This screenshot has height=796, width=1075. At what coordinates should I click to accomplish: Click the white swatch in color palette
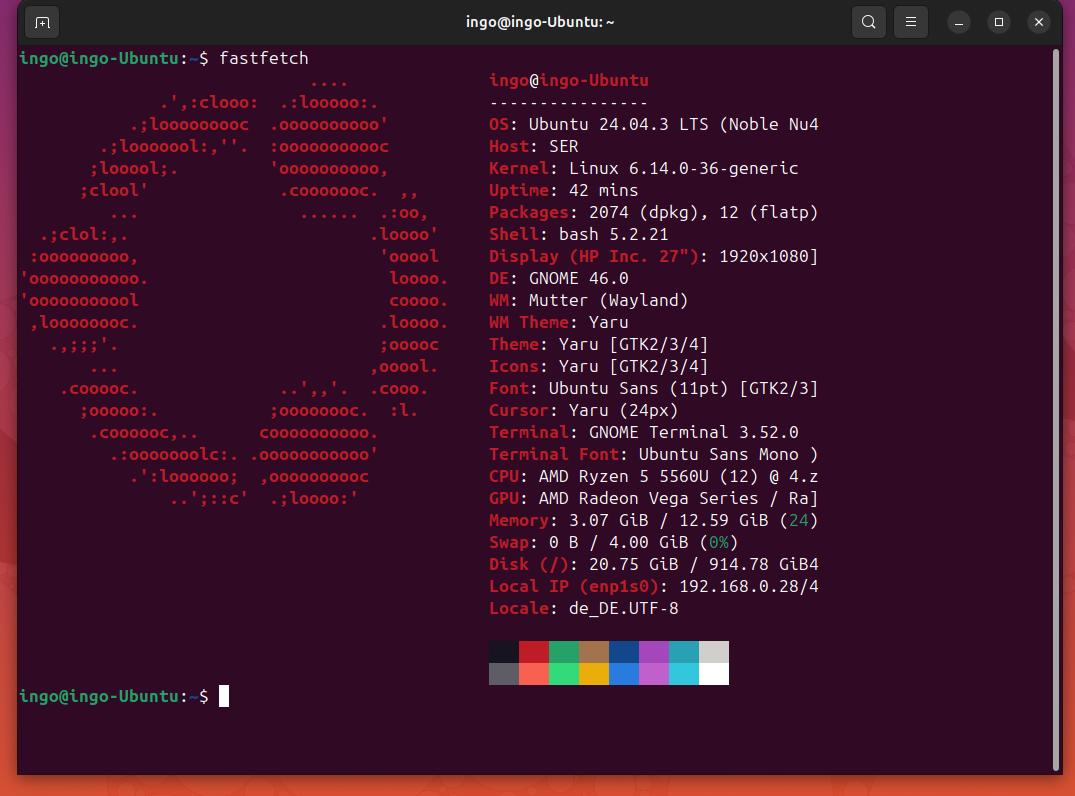click(714, 674)
